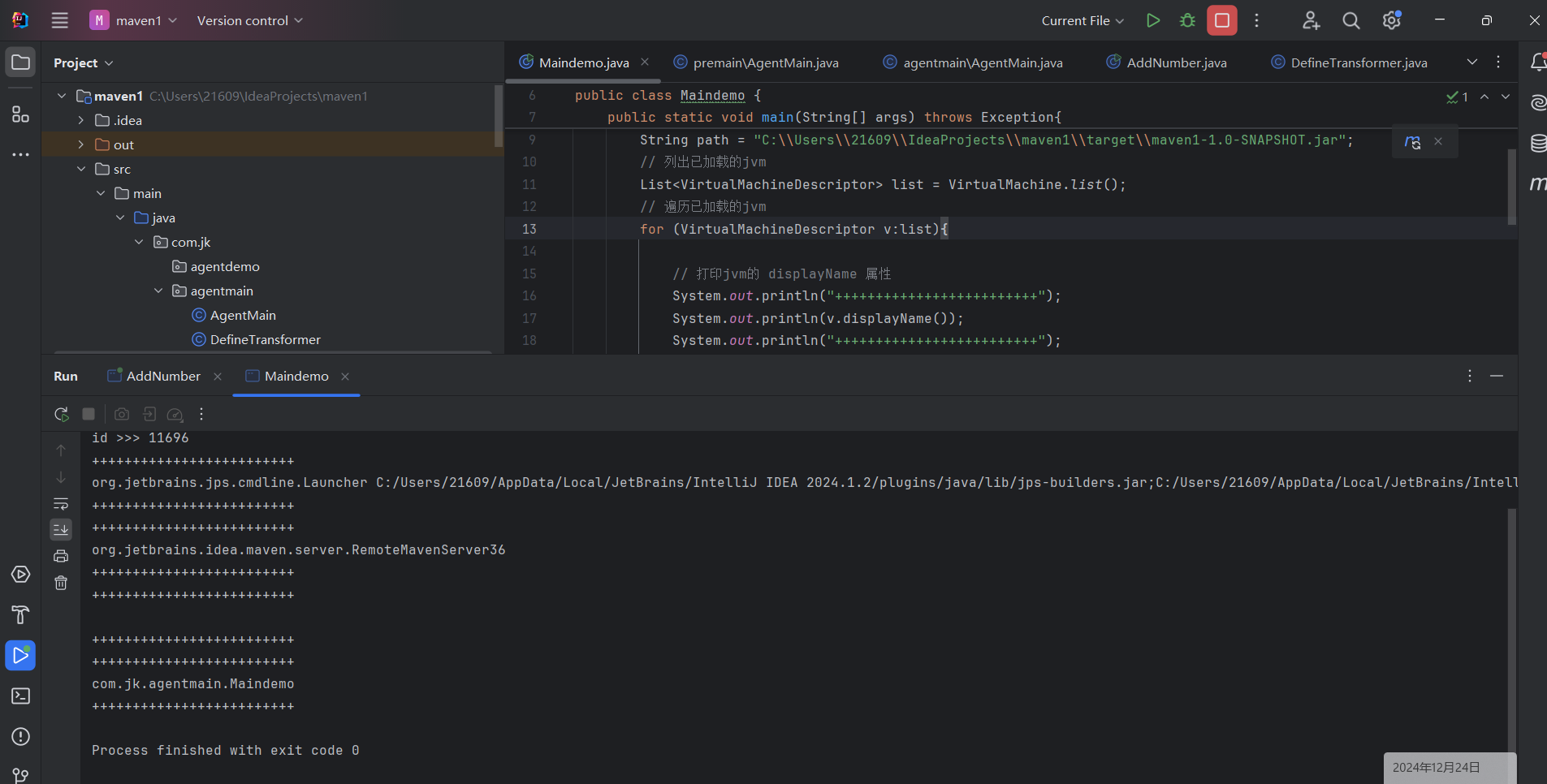Show the hidden editor tabs dropdown
The height and width of the screenshot is (784, 1547).
pos(1471,62)
